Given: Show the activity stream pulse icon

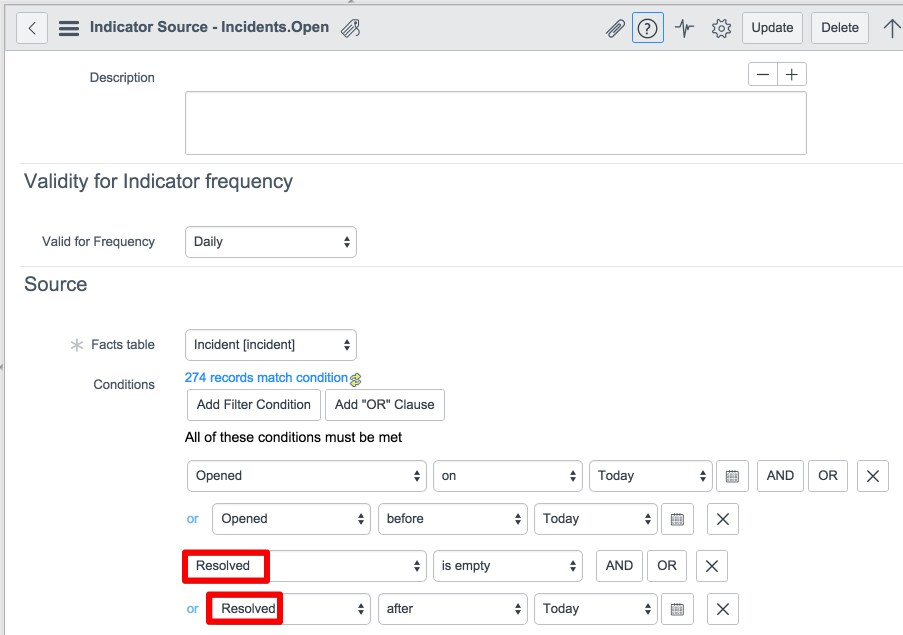Looking at the screenshot, I should click(x=684, y=28).
